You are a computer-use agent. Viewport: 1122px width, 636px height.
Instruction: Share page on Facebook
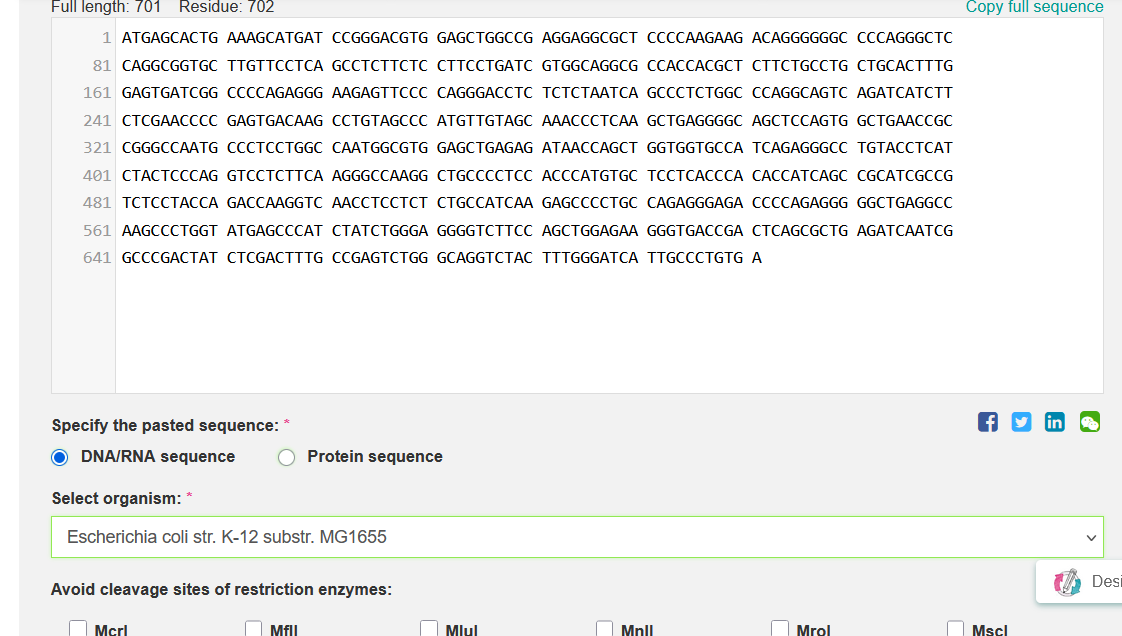click(x=987, y=422)
